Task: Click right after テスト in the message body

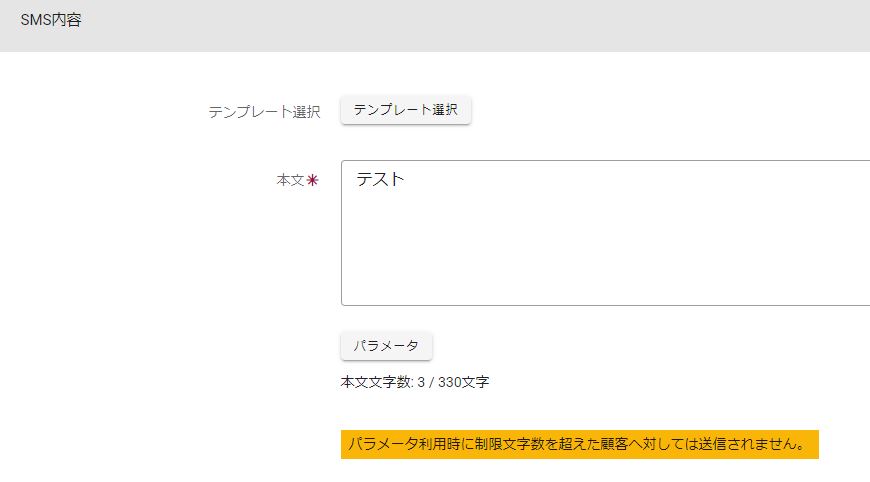Action: [x=407, y=180]
